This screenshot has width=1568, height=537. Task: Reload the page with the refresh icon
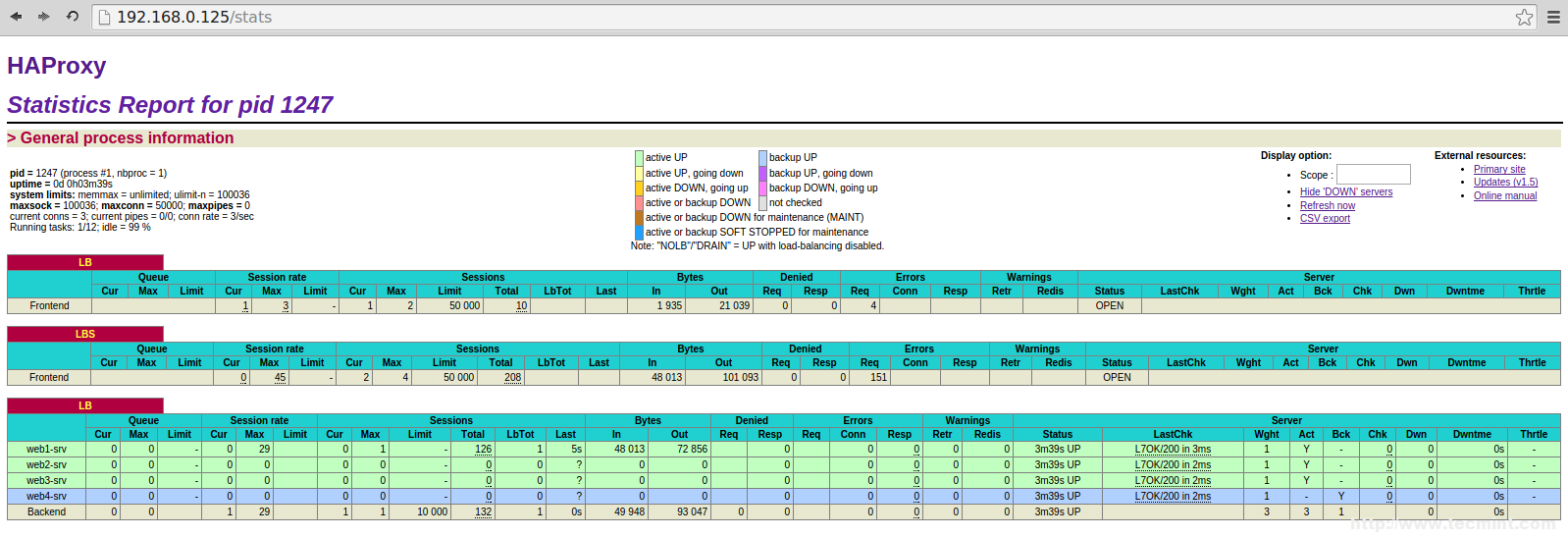click(x=72, y=17)
